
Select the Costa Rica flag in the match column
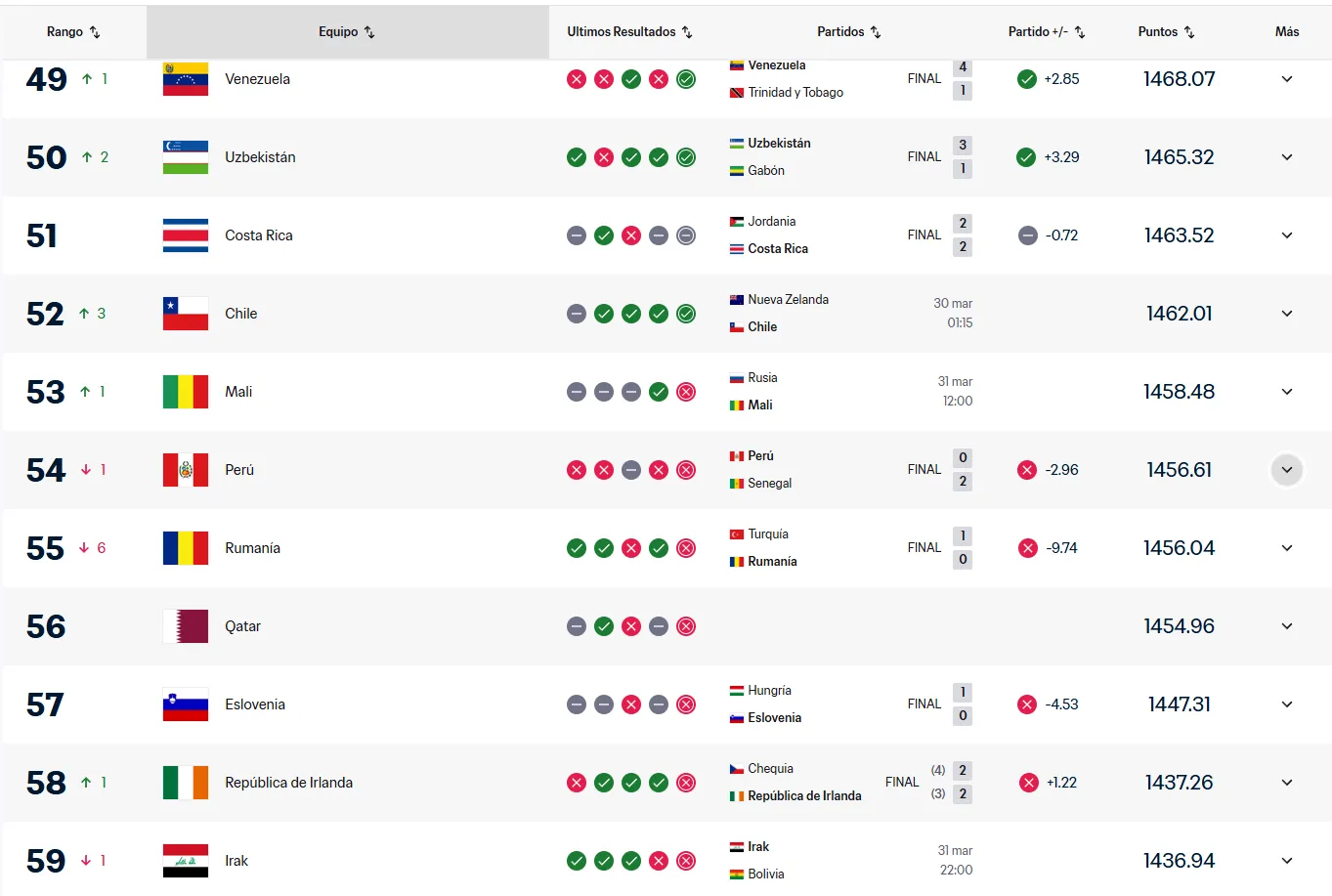coord(739,248)
